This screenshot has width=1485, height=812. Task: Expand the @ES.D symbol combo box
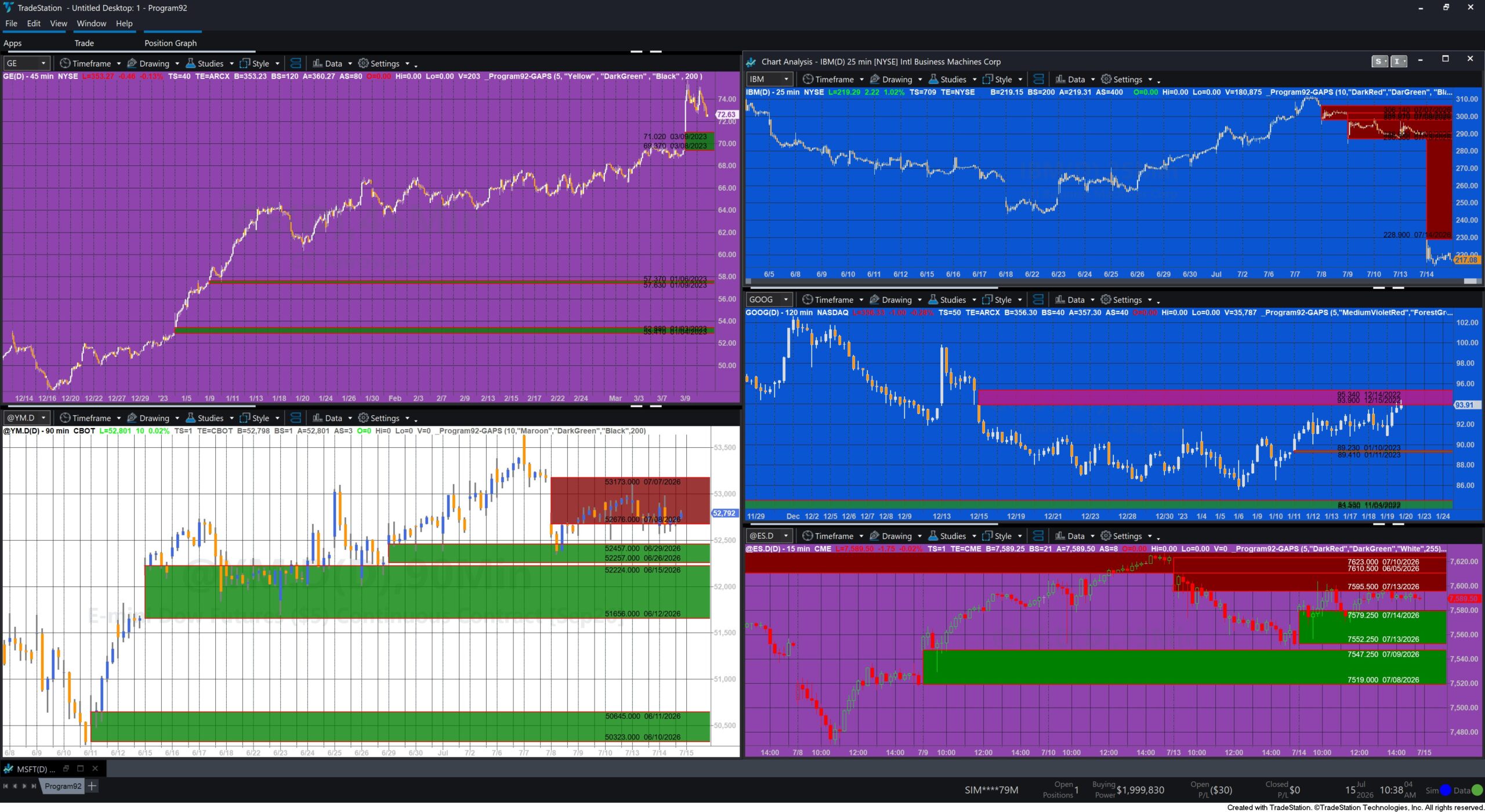[x=769, y=536]
